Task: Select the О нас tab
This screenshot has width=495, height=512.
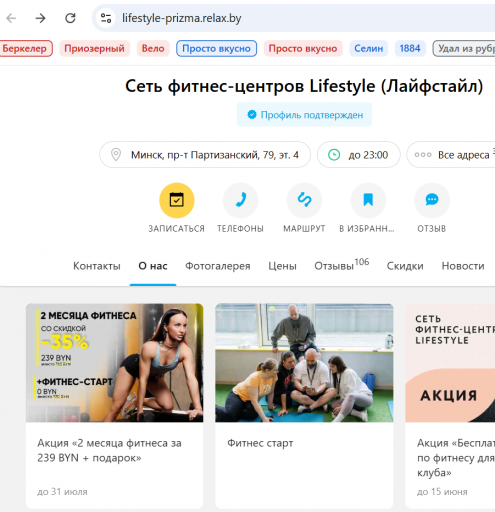Action: pyautogui.click(x=153, y=266)
